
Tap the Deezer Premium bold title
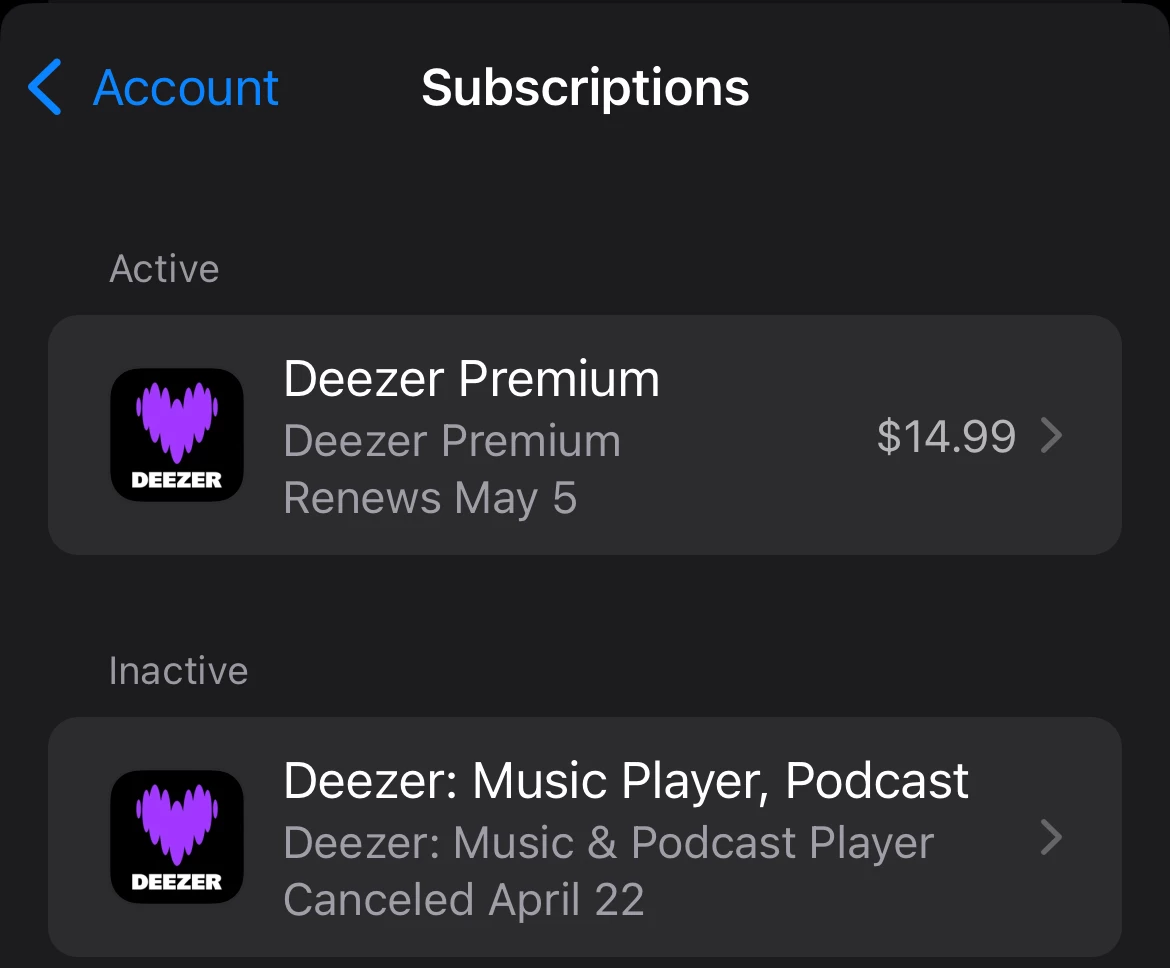coord(472,379)
